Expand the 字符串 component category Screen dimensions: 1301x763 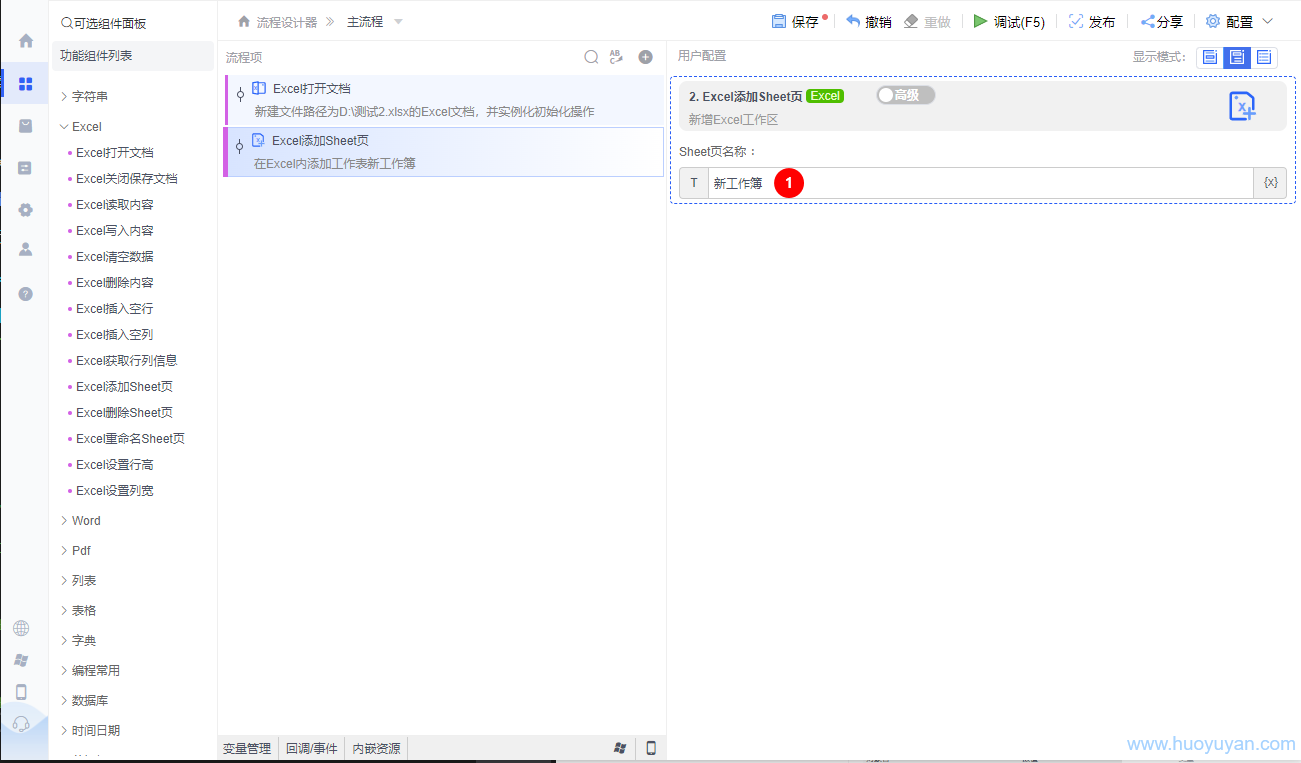89,97
